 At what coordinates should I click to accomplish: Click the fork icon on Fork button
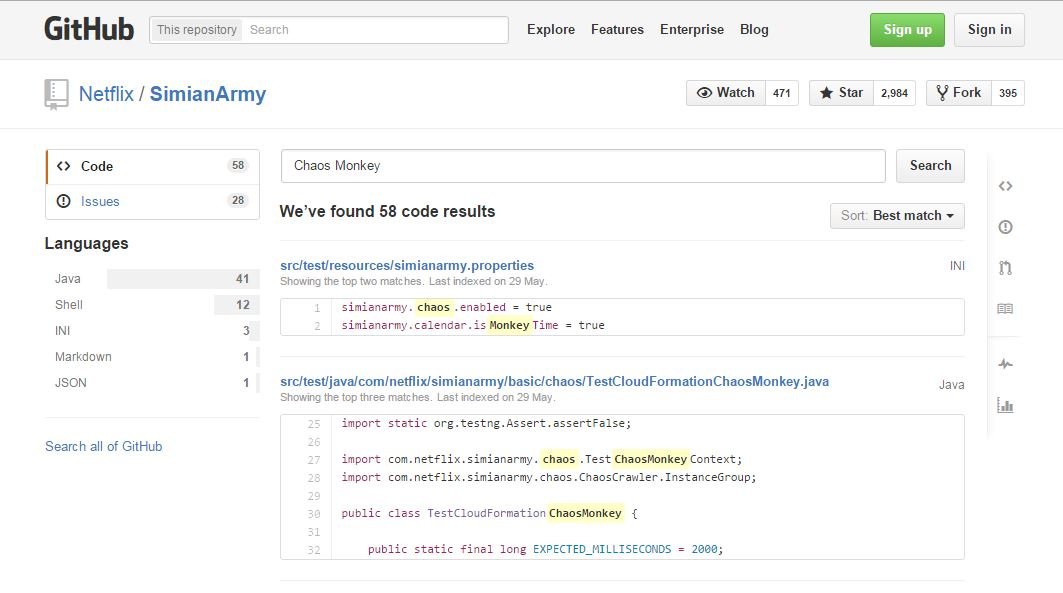click(x=942, y=93)
